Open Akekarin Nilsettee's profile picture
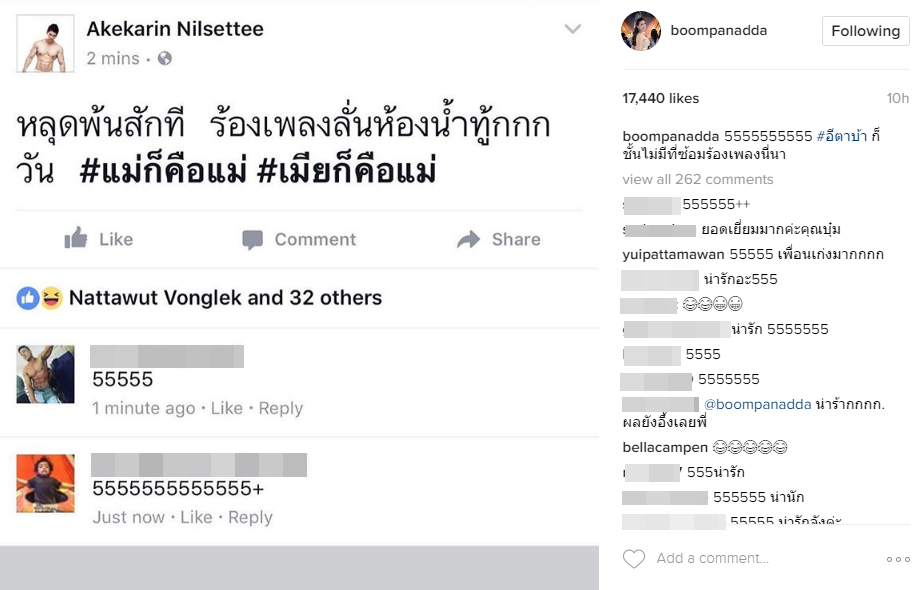 coord(46,42)
